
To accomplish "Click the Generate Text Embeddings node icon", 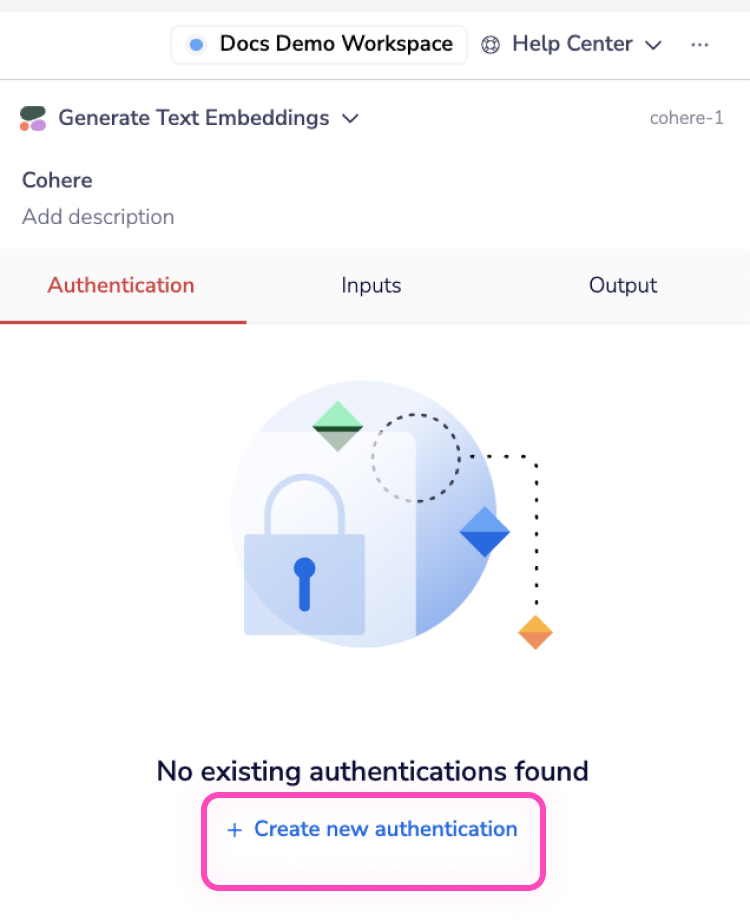I will click(32, 118).
